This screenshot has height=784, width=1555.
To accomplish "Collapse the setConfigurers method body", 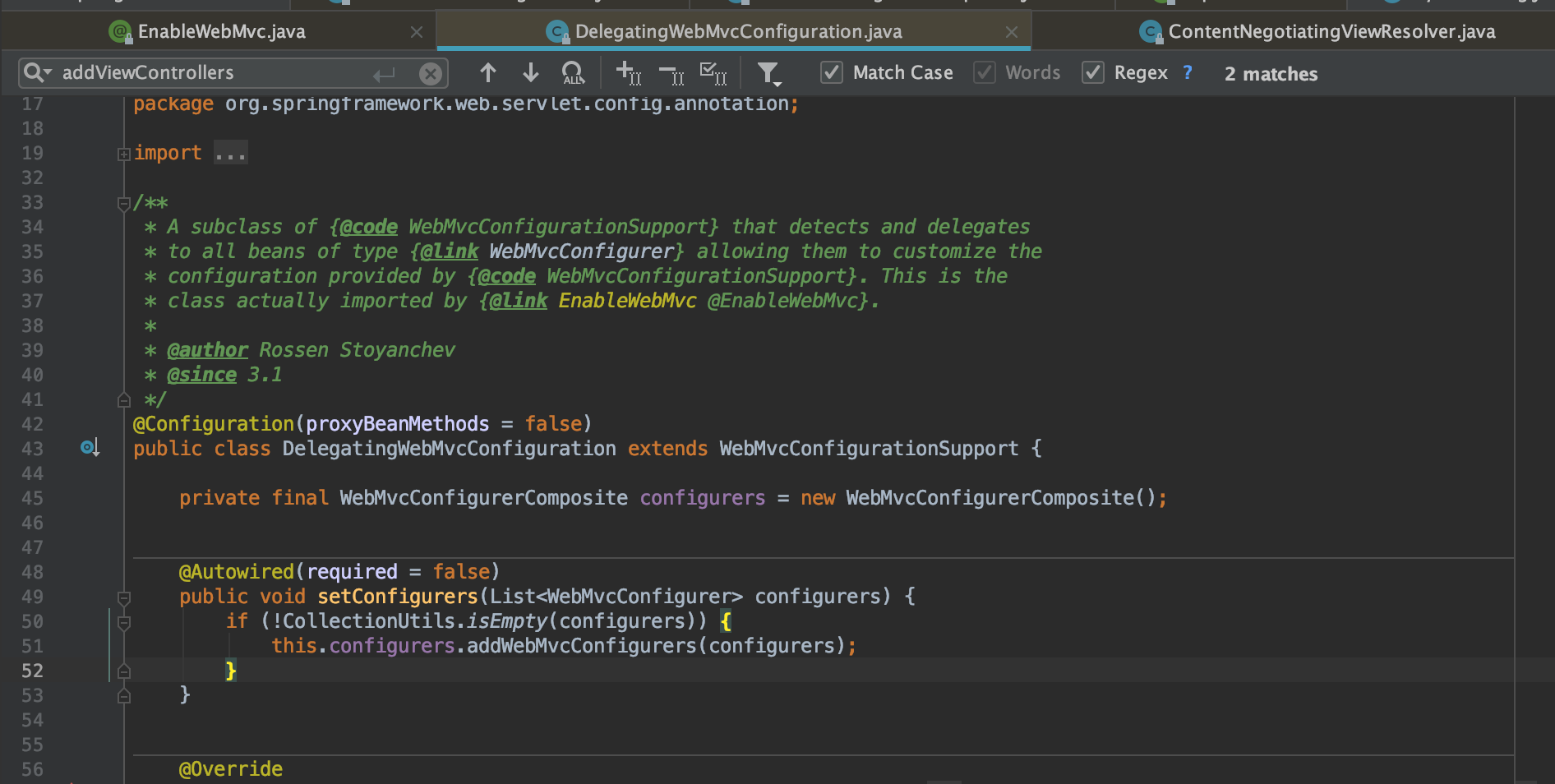I will point(124,597).
